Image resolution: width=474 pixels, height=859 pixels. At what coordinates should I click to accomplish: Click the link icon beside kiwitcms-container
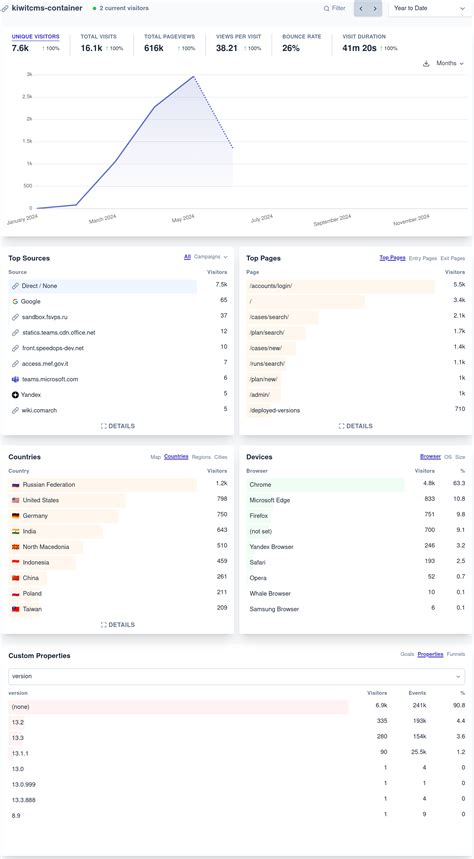5,9
